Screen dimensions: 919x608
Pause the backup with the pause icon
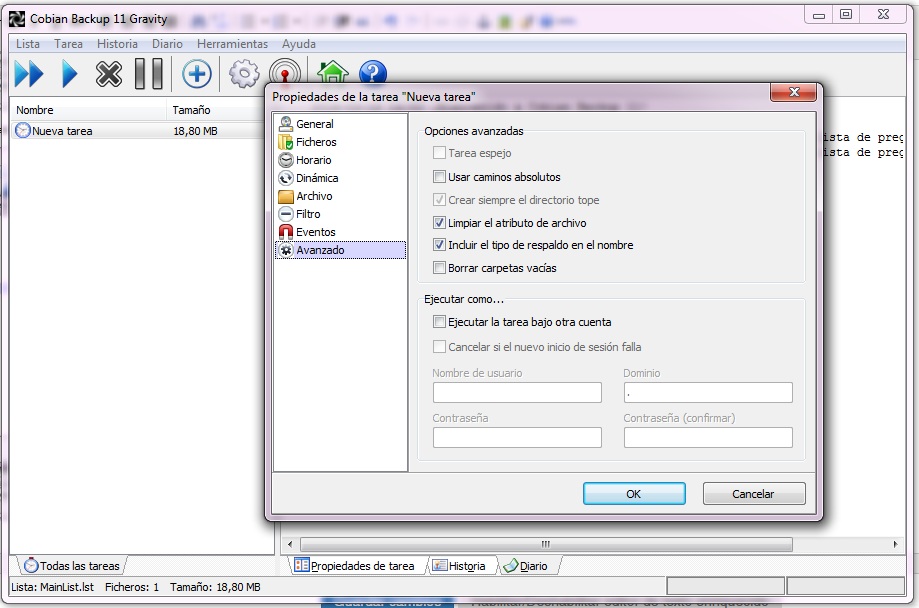(149, 74)
